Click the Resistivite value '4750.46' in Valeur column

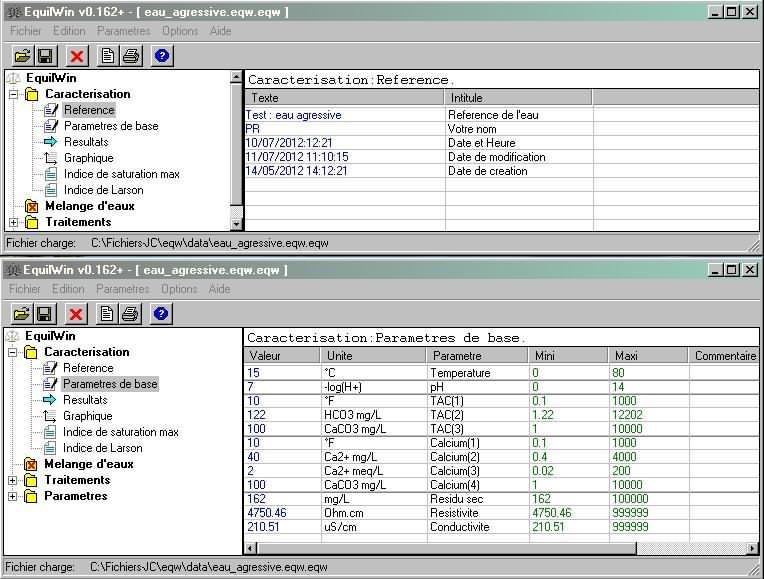282,513
